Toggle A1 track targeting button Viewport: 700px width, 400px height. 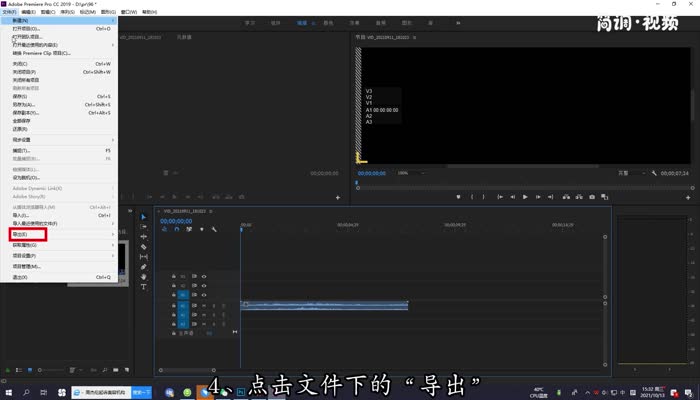click(x=183, y=305)
